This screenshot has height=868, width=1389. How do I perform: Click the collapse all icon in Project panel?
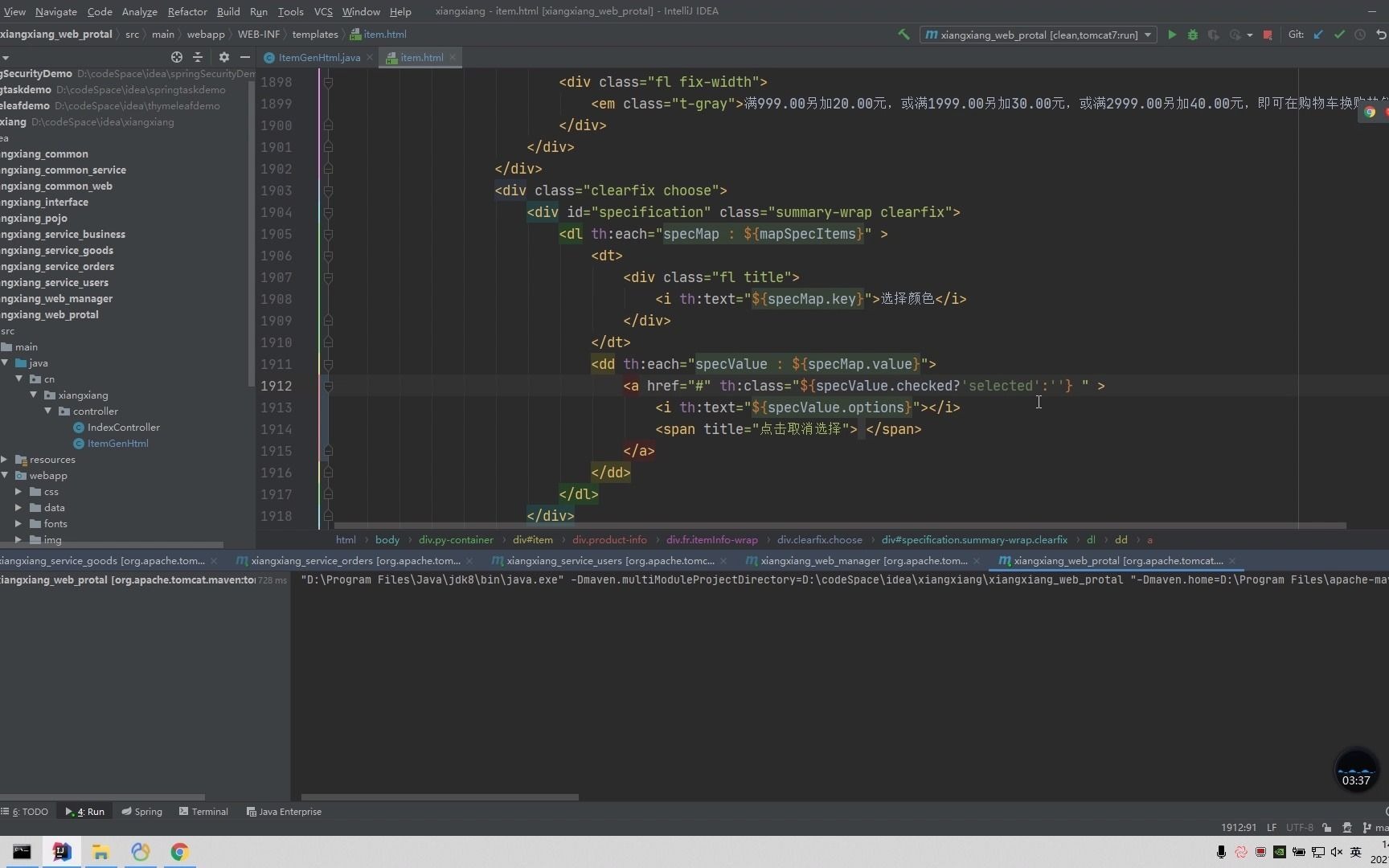pos(198,57)
